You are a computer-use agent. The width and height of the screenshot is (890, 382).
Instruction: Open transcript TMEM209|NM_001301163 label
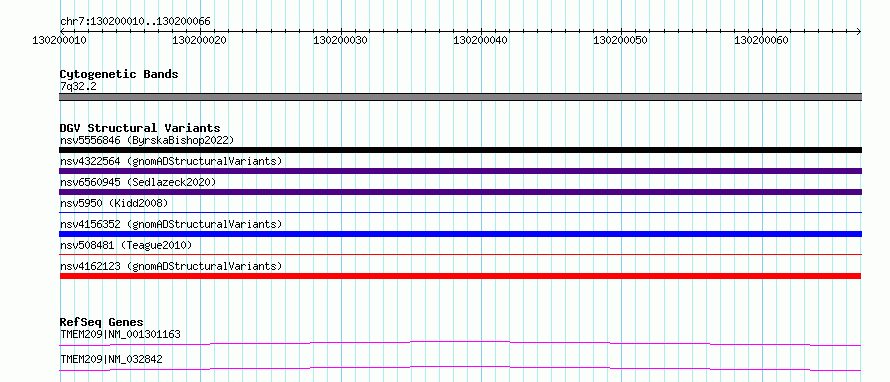point(120,334)
